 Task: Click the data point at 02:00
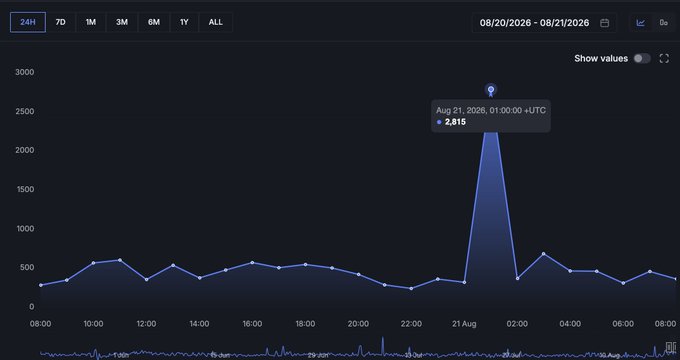point(517,278)
